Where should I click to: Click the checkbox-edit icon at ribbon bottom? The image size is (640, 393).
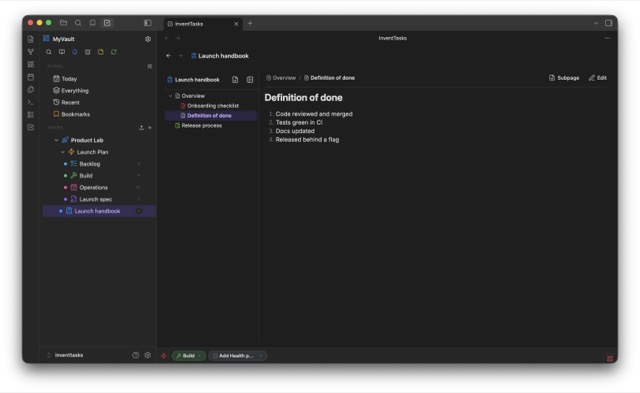[31, 127]
